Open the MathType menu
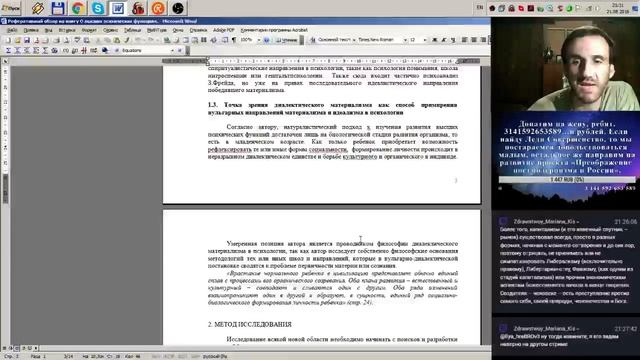The height and width of the screenshot is (360, 640). click(x=157, y=30)
